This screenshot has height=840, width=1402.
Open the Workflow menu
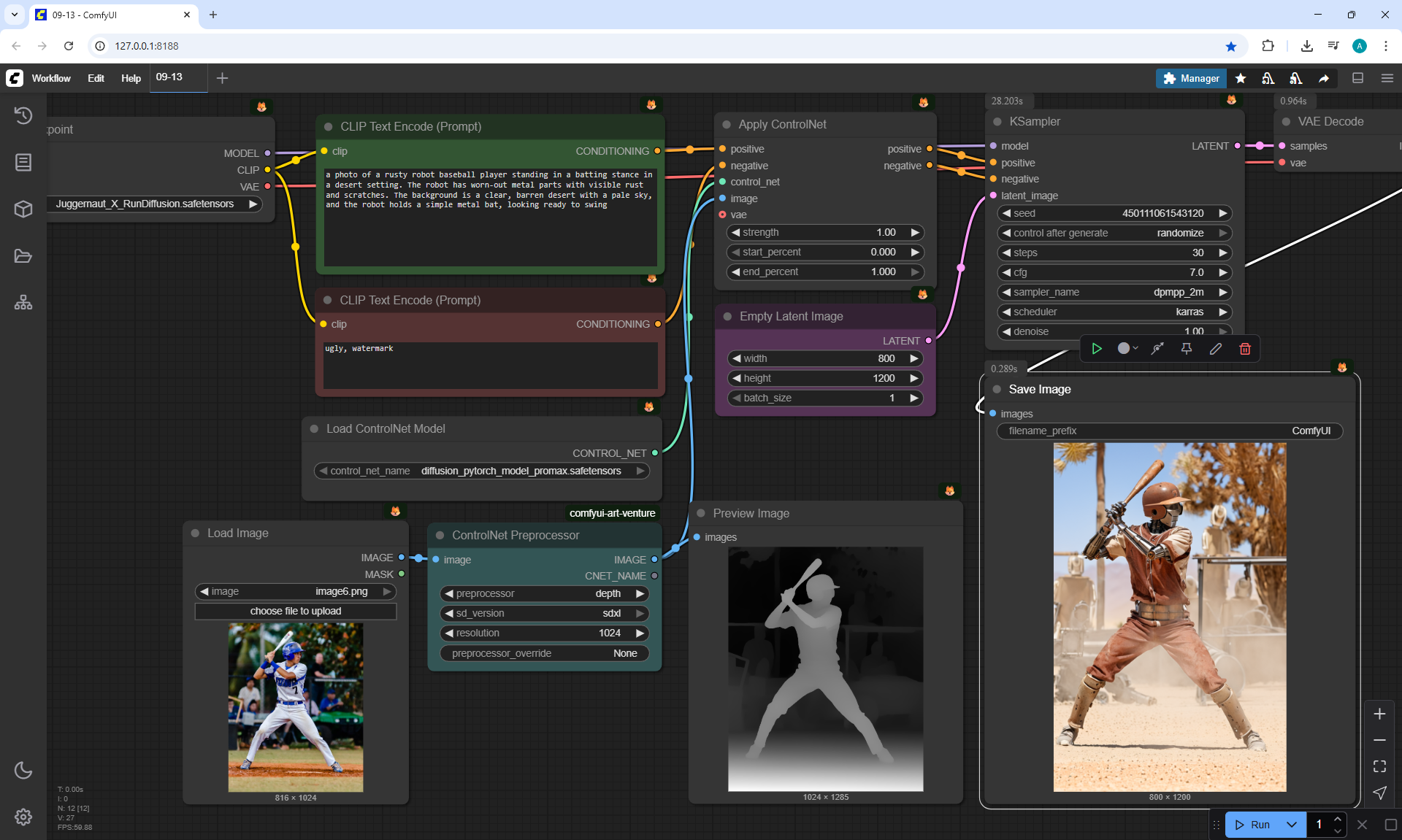(51, 78)
